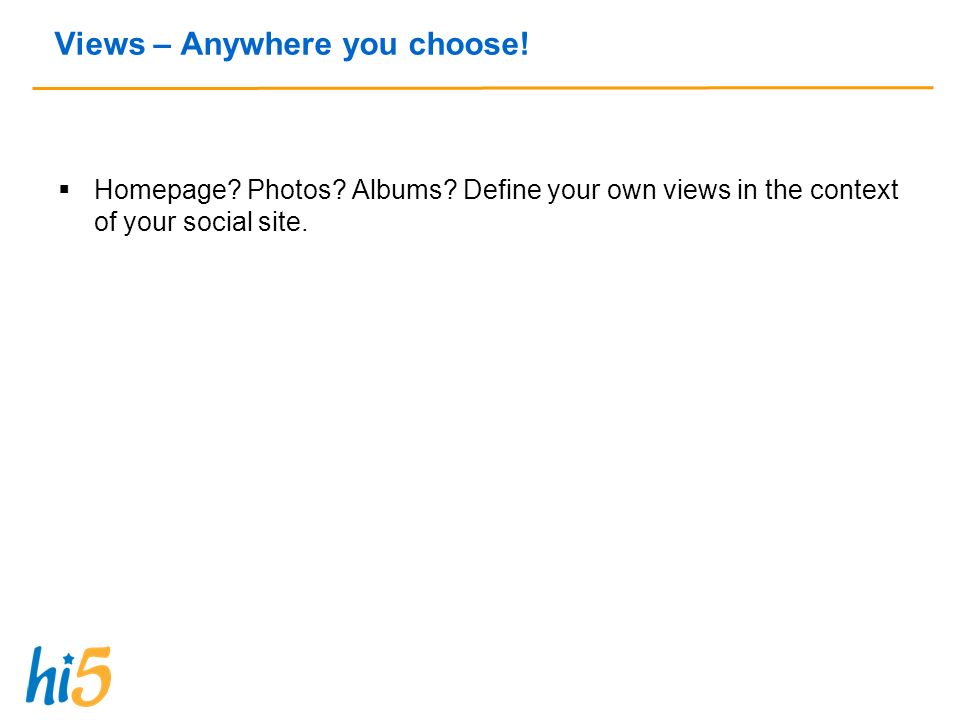Image resolution: width=960 pixels, height=720 pixels.
Task: Click the word 'Albums?' in the bullet
Action: click(404, 190)
